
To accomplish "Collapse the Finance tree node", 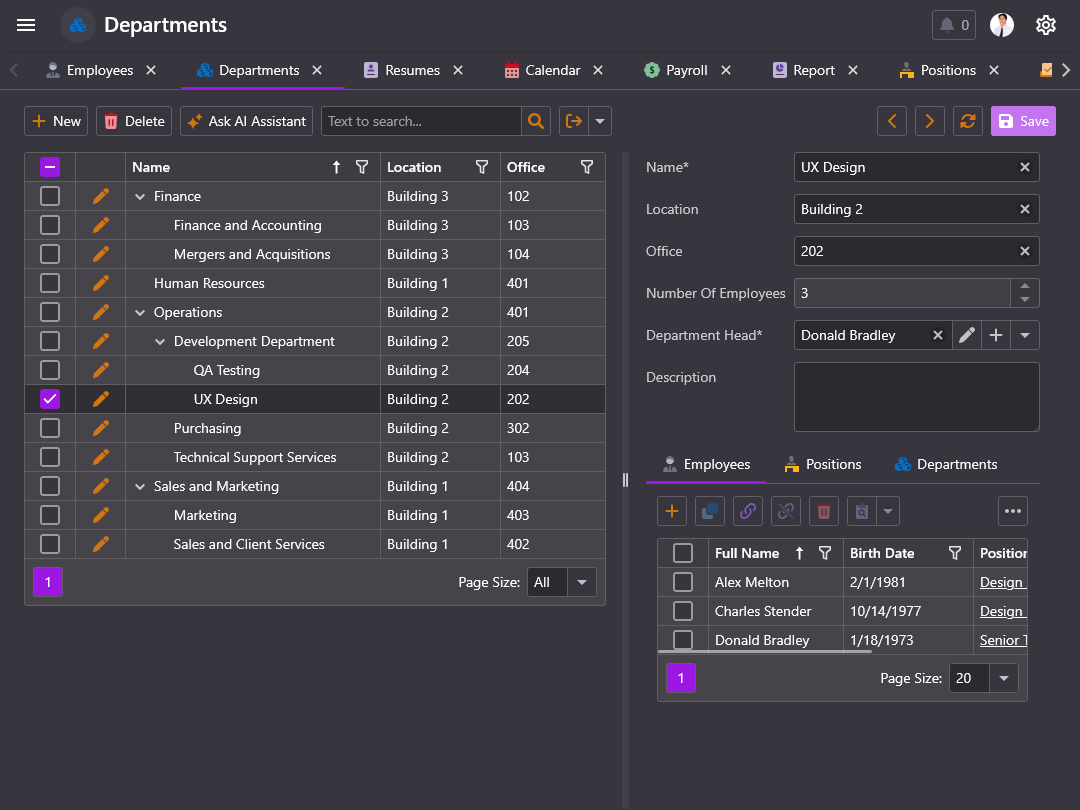I will (140, 197).
